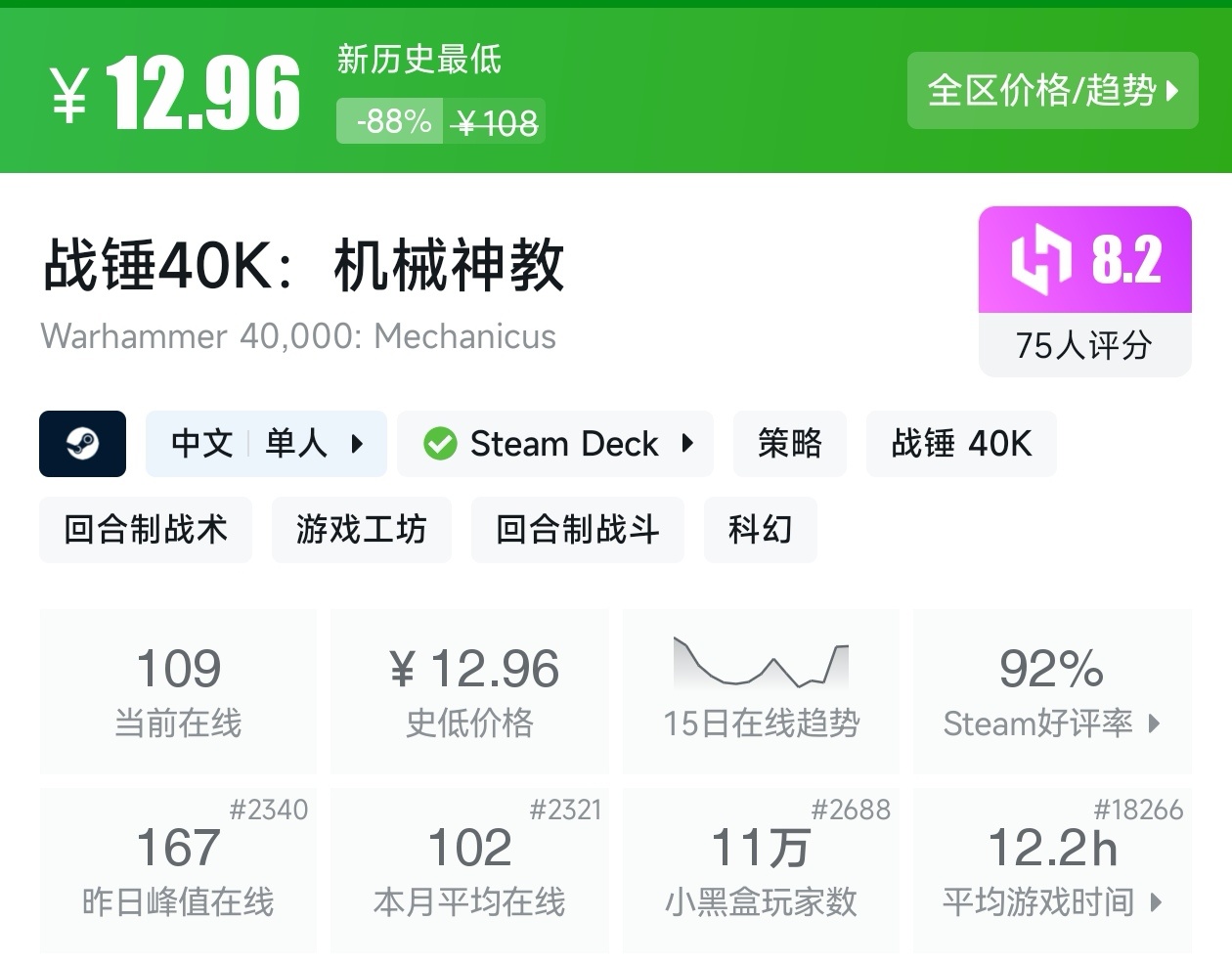The image size is (1232, 964).
Task: Expand the 中文 单人 language tag arrow
Action: 357,444
